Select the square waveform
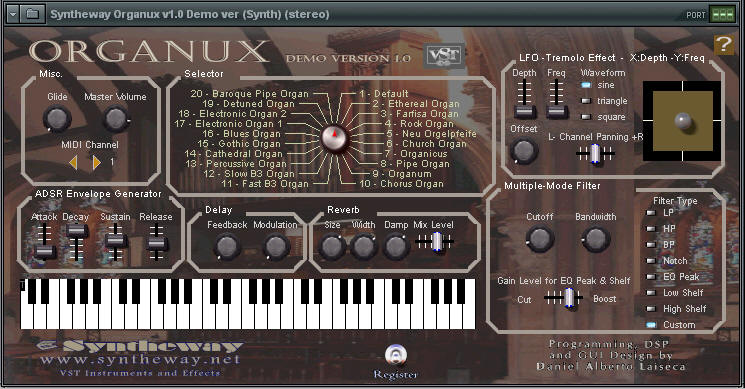Image resolution: width=745 pixels, height=389 pixels. click(x=586, y=117)
